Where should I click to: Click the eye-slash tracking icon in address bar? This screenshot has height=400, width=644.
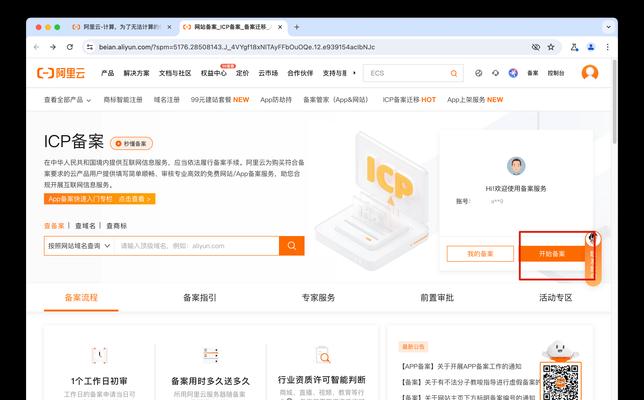pos(536,47)
